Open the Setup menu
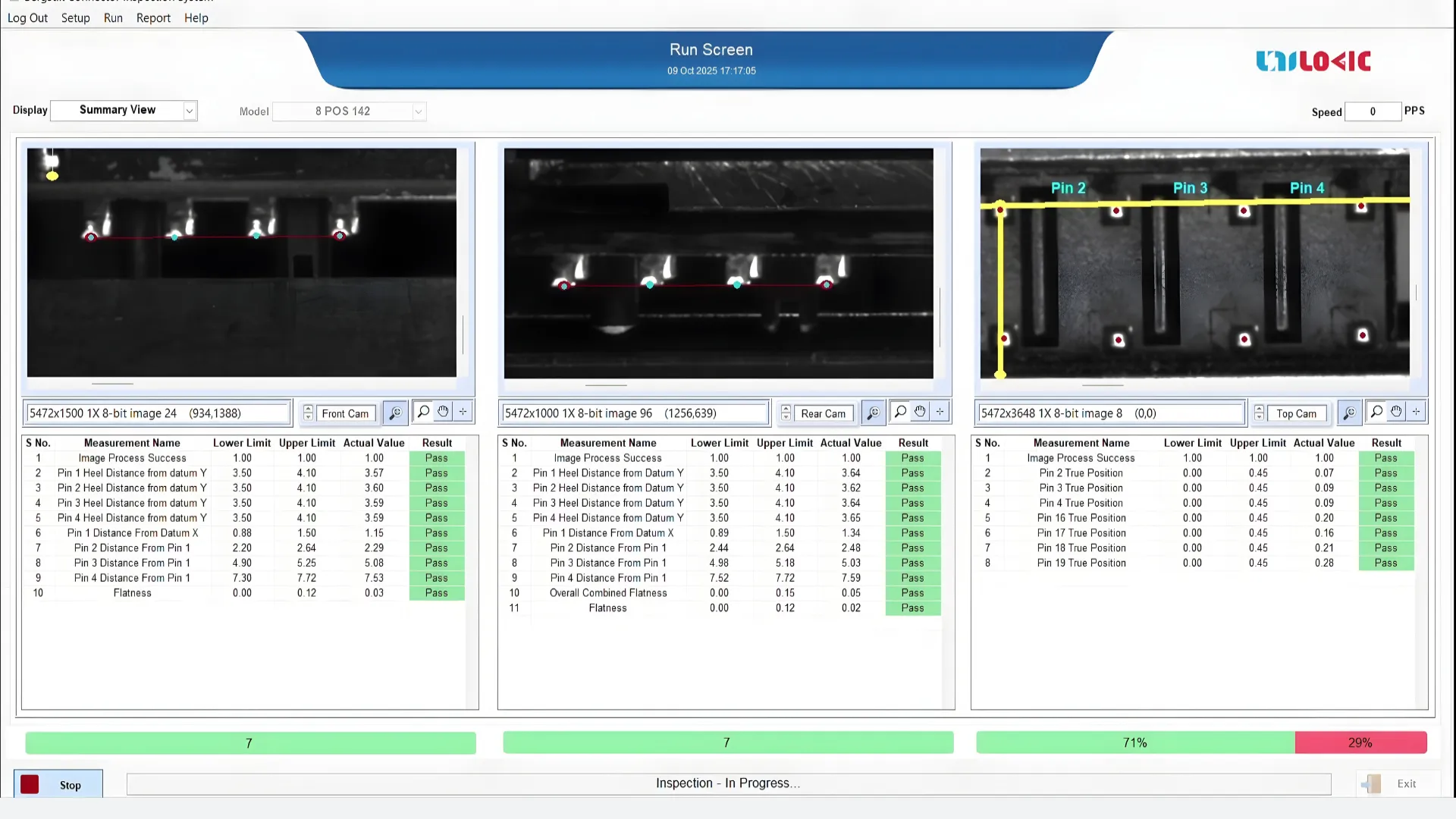The width and height of the screenshot is (1456, 819). [75, 17]
